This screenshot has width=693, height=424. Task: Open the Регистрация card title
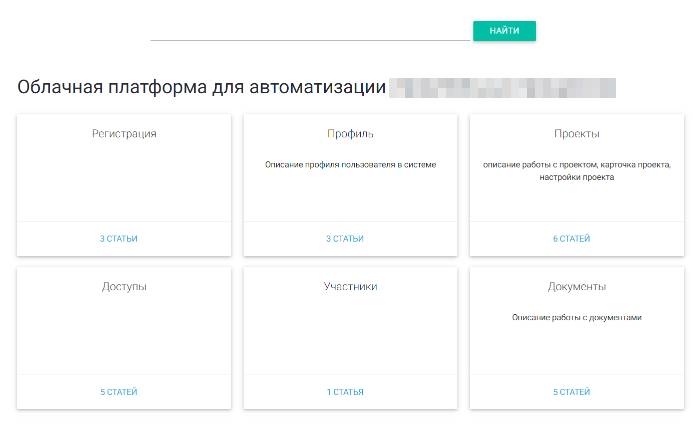point(124,133)
